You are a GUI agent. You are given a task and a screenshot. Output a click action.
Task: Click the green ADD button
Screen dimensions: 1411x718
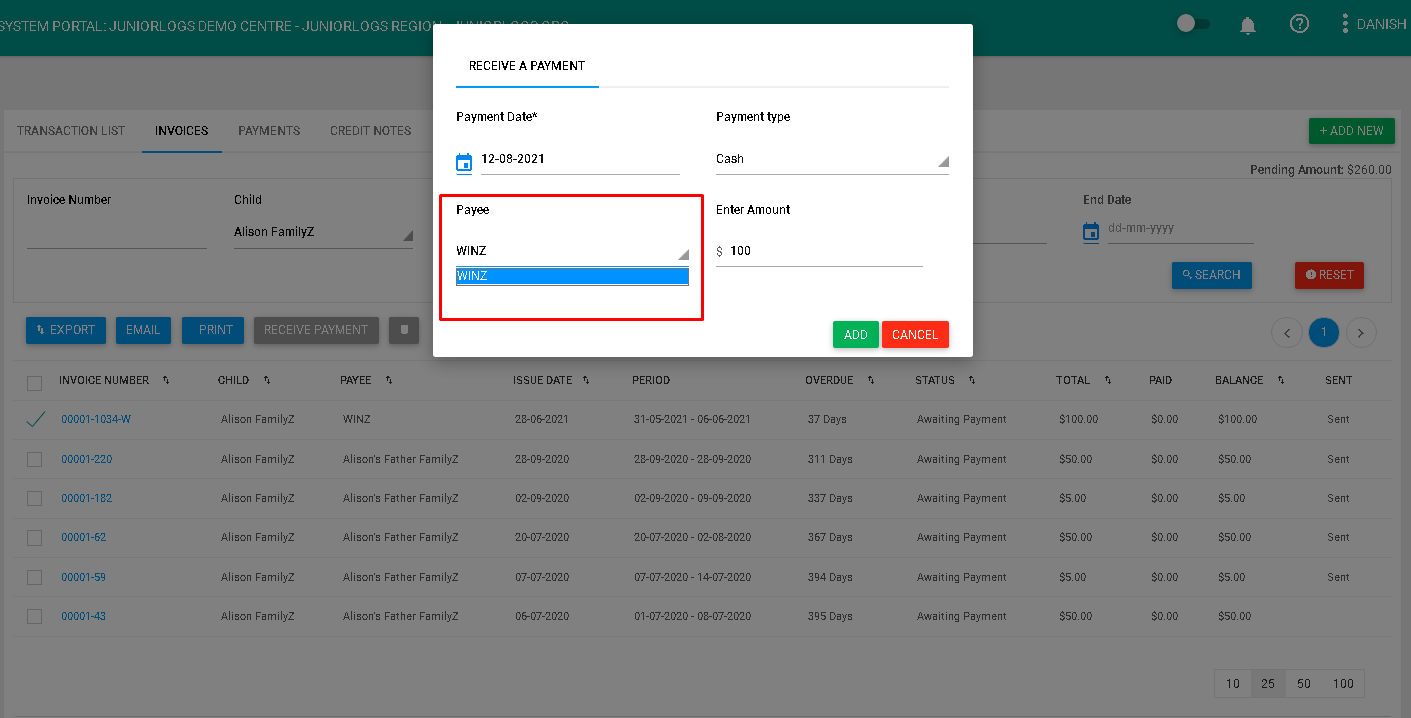(x=856, y=335)
